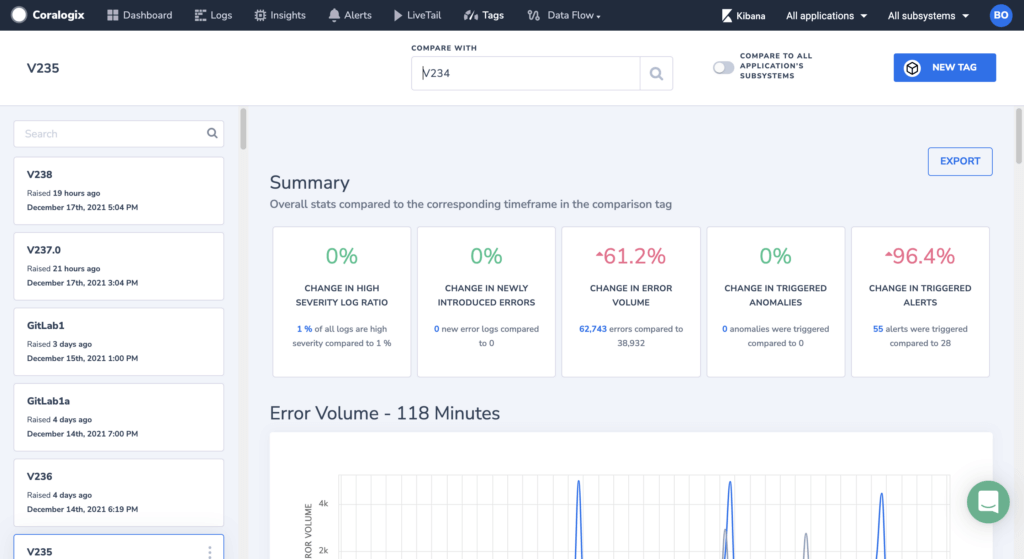Screen dimensions: 1024x559
Task: Click the Tags icon in navbar
Action: pos(470,15)
